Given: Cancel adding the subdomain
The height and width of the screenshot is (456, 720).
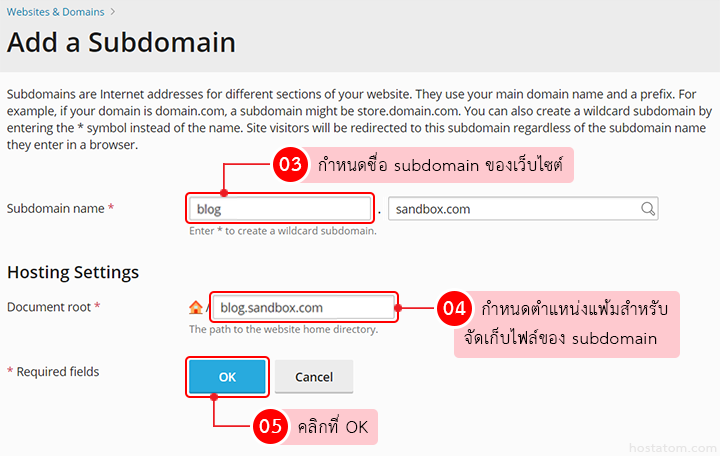Looking at the screenshot, I should 314,377.
